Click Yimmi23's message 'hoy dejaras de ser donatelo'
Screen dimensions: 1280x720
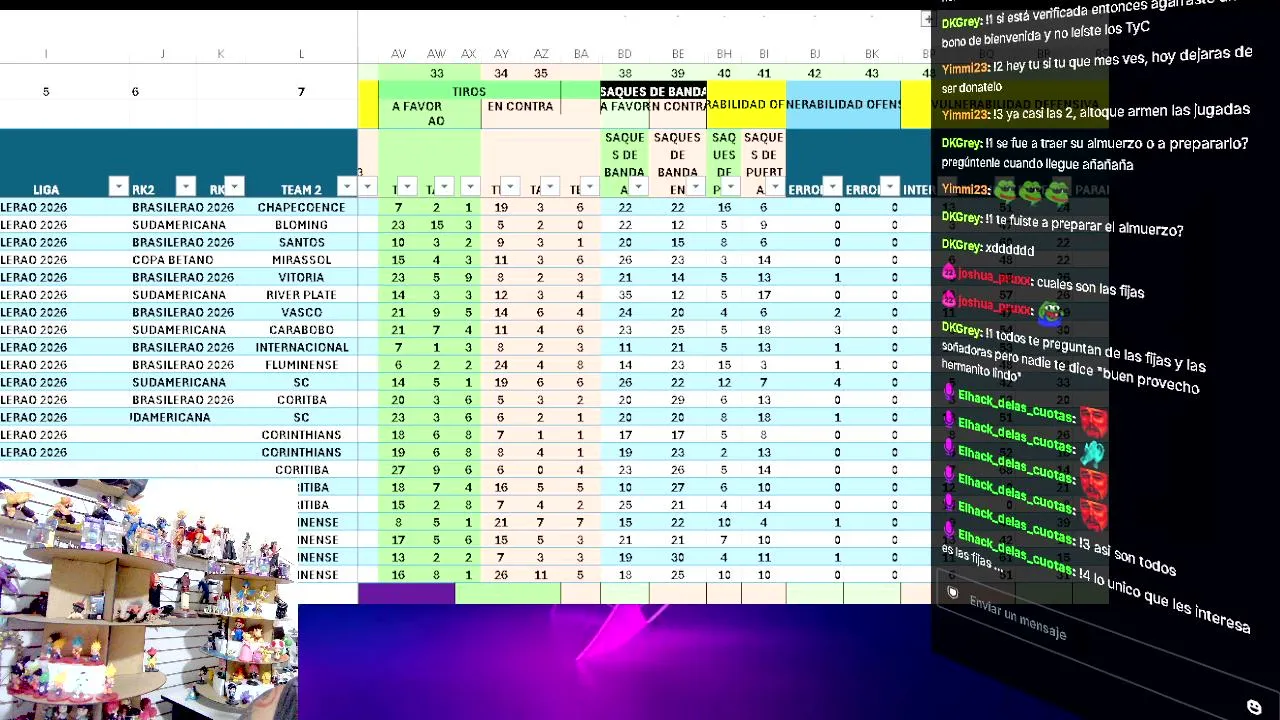click(1098, 69)
